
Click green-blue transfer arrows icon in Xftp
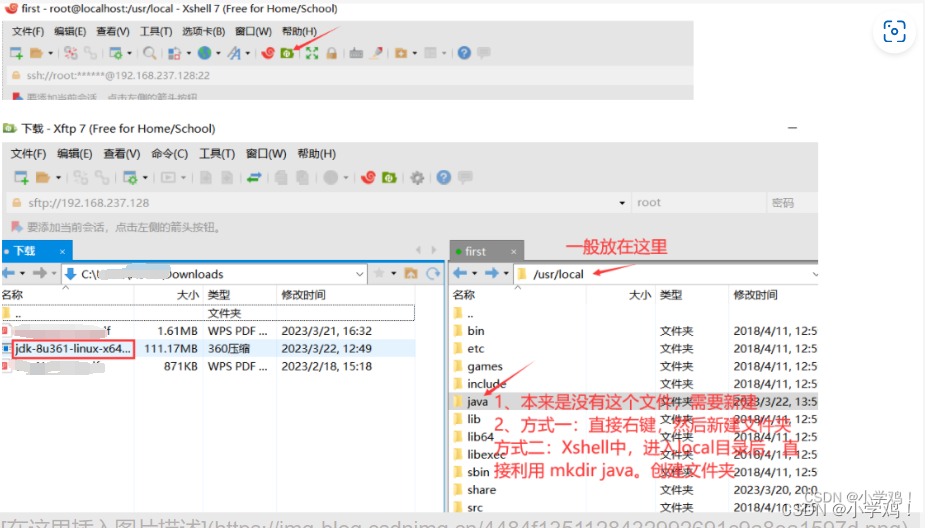(x=254, y=178)
